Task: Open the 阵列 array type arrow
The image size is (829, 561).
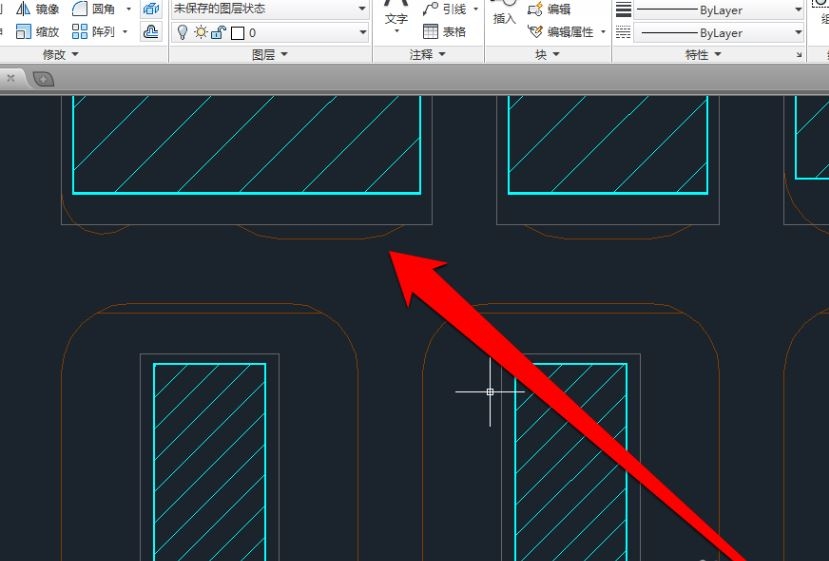Action: coord(125,32)
